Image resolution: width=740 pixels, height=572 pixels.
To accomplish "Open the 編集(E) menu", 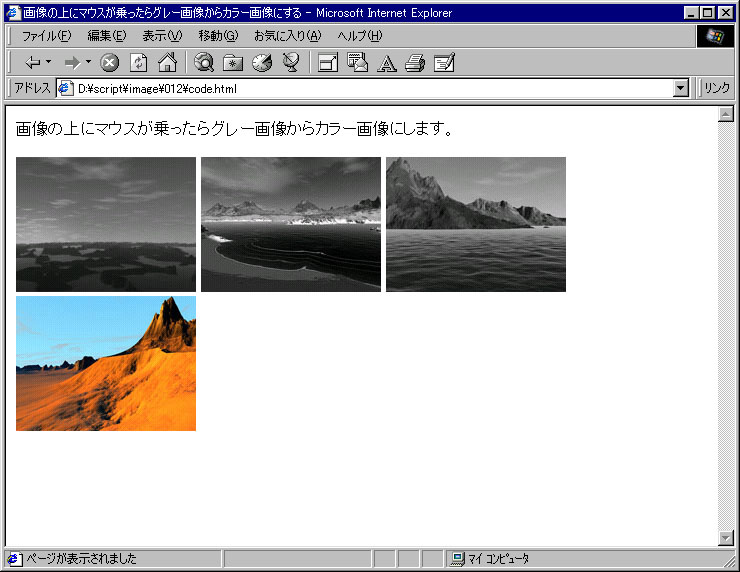I will point(107,36).
